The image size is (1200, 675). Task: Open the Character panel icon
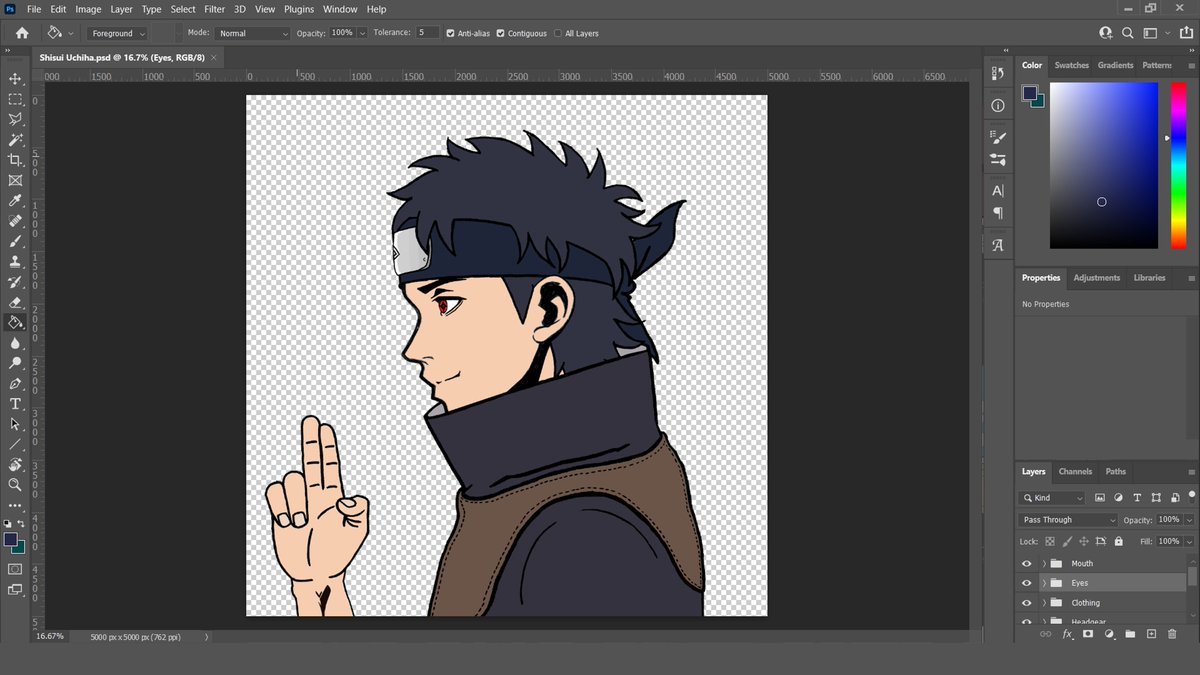click(997, 190)
